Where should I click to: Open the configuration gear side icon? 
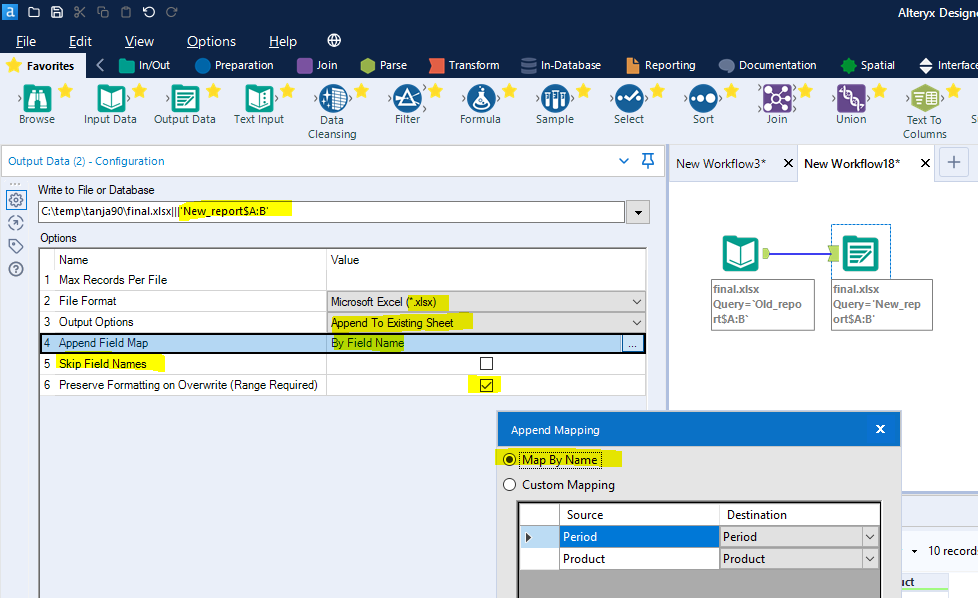[x=16, y=200]
